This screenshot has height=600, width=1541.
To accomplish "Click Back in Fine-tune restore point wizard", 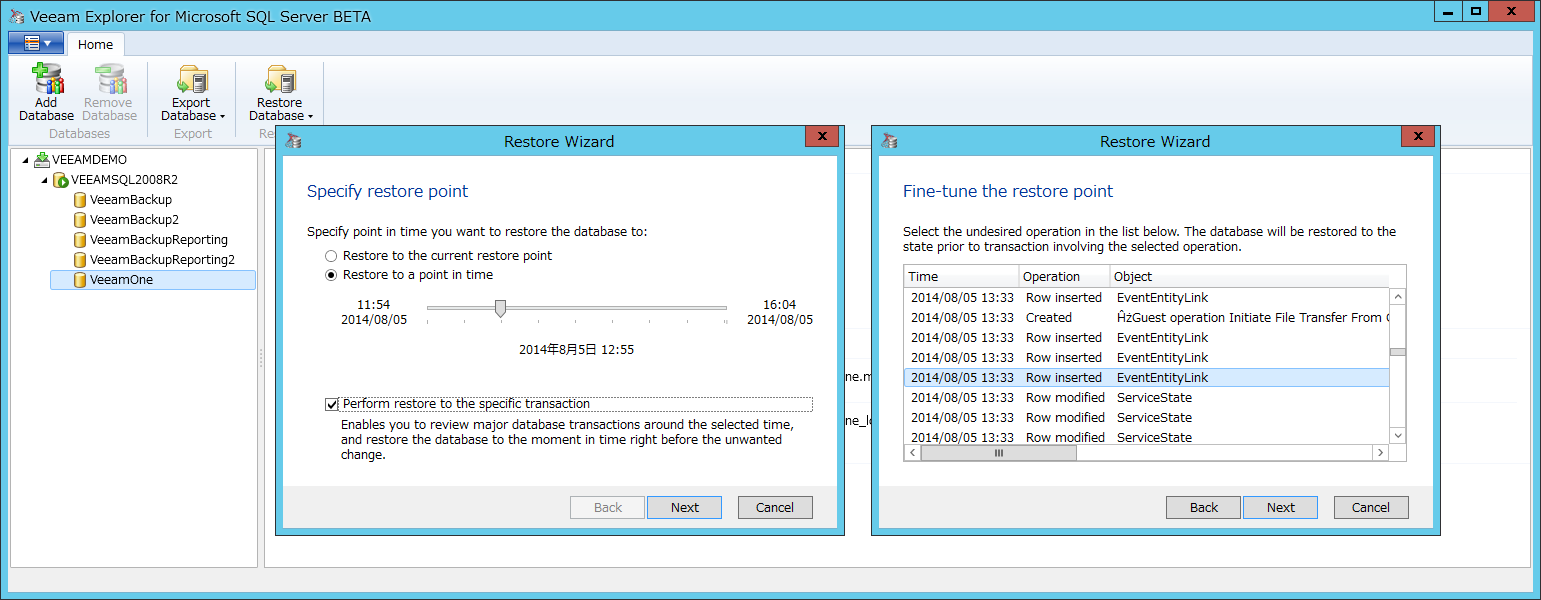I will (x=1204, y=507).
